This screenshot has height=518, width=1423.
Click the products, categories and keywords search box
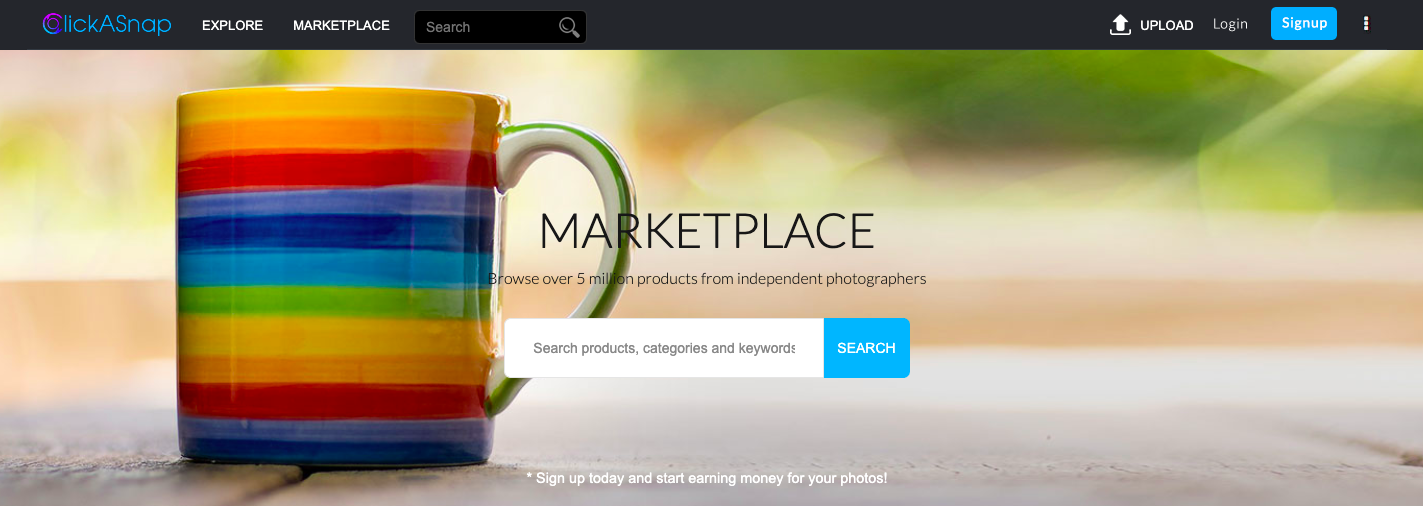click(664, 348)
